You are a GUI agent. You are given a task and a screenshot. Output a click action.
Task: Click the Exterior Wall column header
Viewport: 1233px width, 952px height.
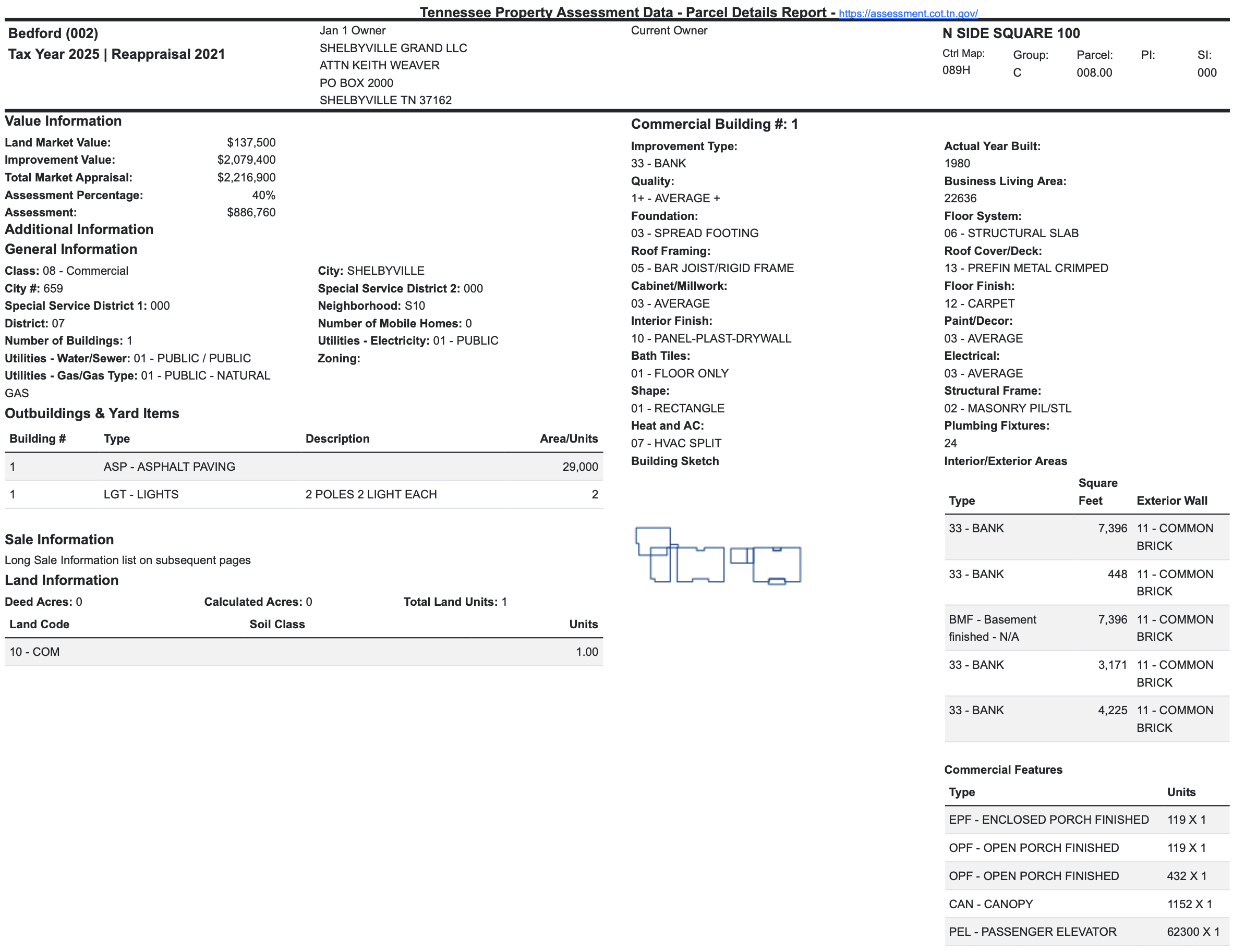1171,501
